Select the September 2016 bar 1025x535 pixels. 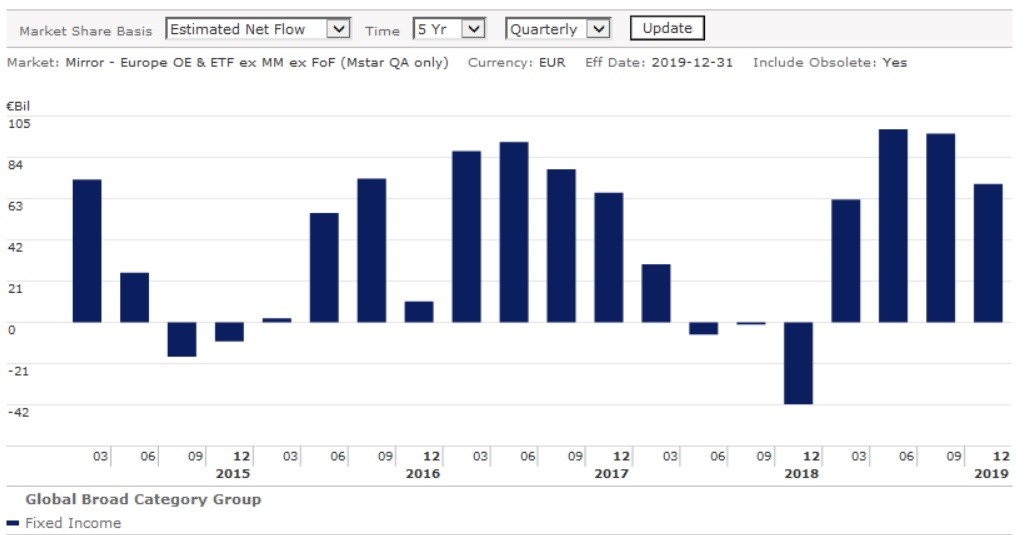pos(372,250)
